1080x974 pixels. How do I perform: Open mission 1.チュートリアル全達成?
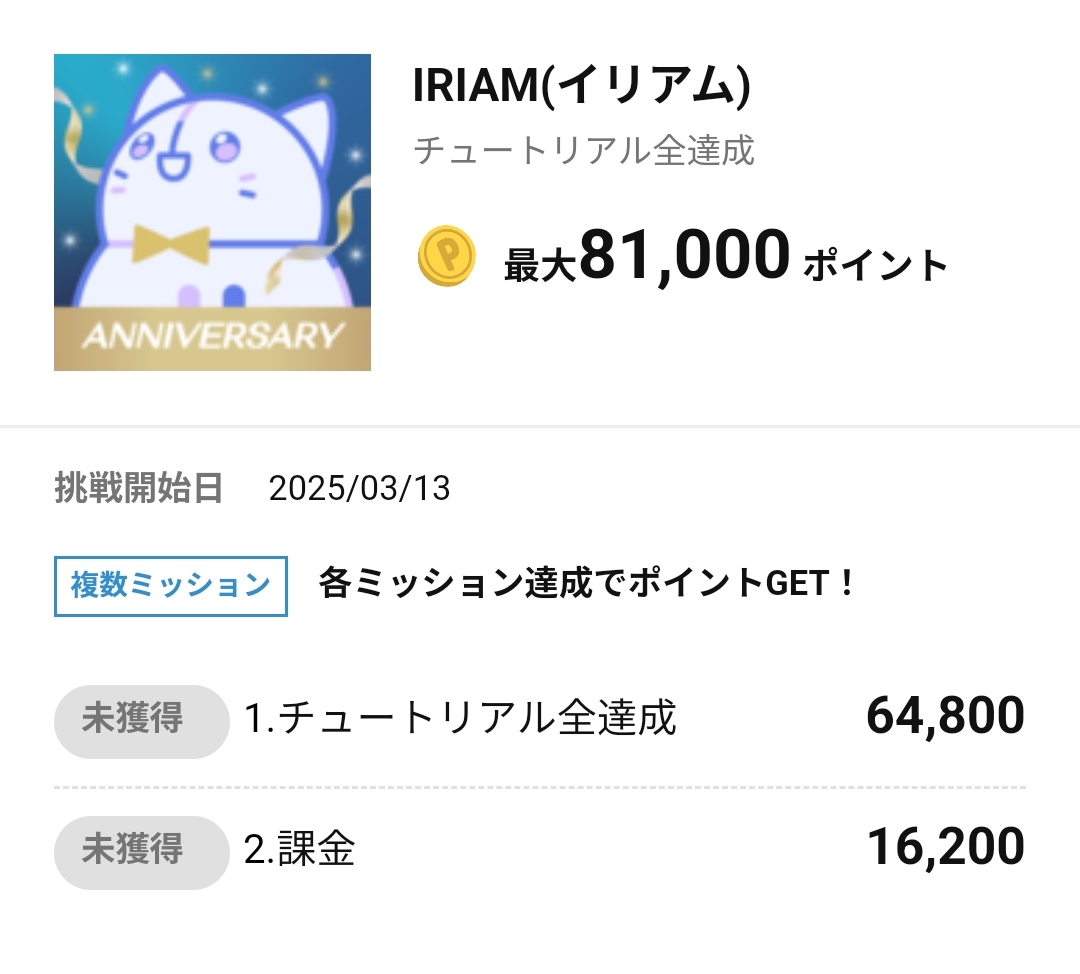[x=460, y=718]
